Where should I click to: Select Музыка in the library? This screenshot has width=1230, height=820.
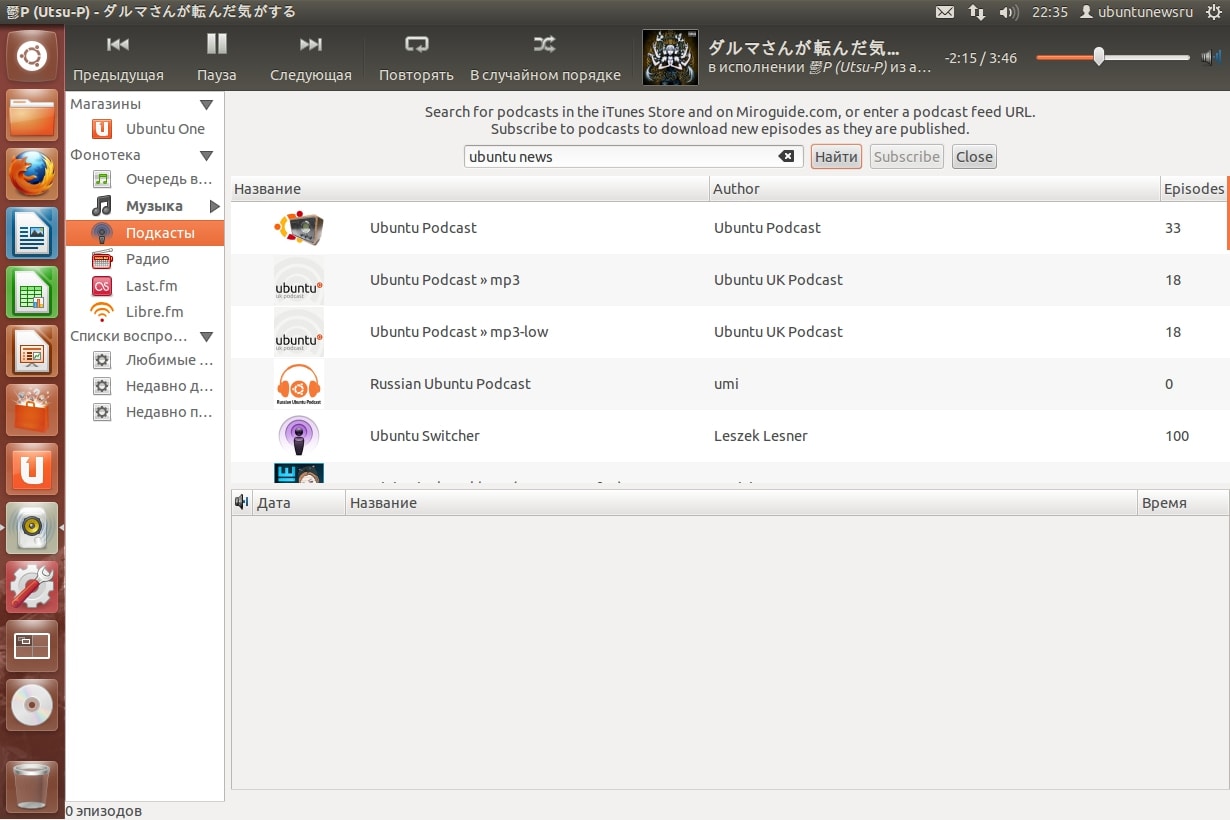tap(145, 206)
